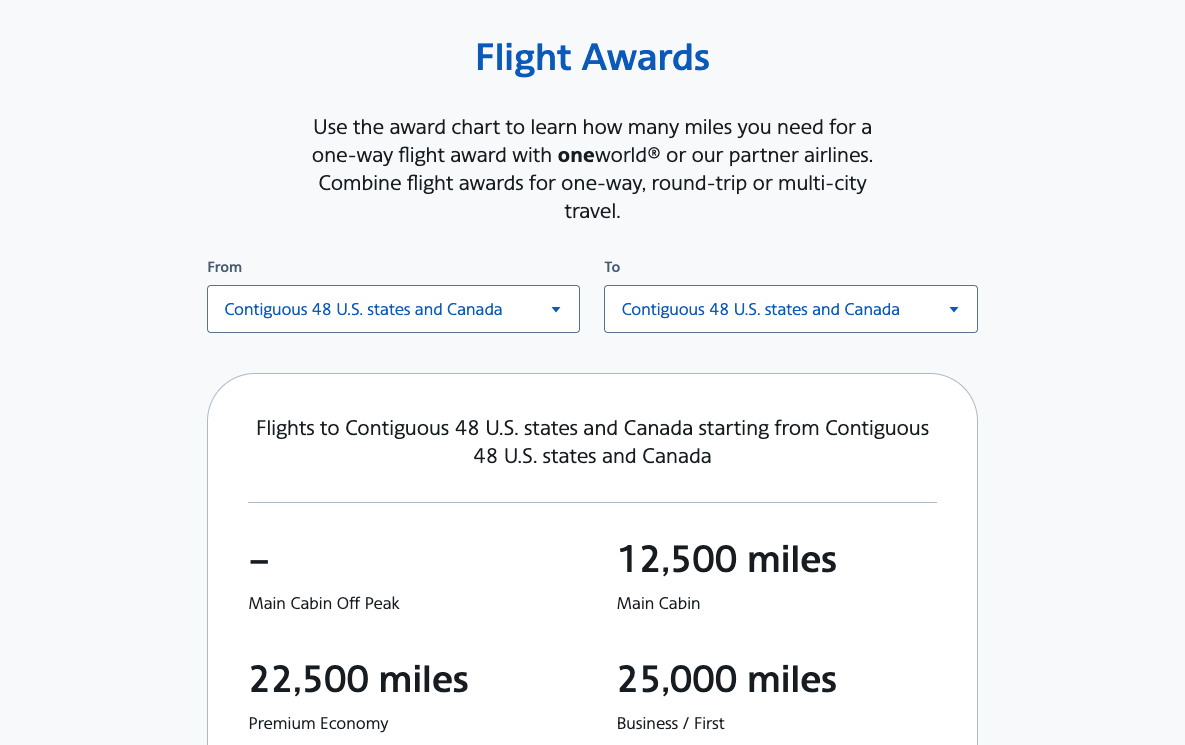
Task: Click the Flight Awards page heading
Action: coord(592,57)
